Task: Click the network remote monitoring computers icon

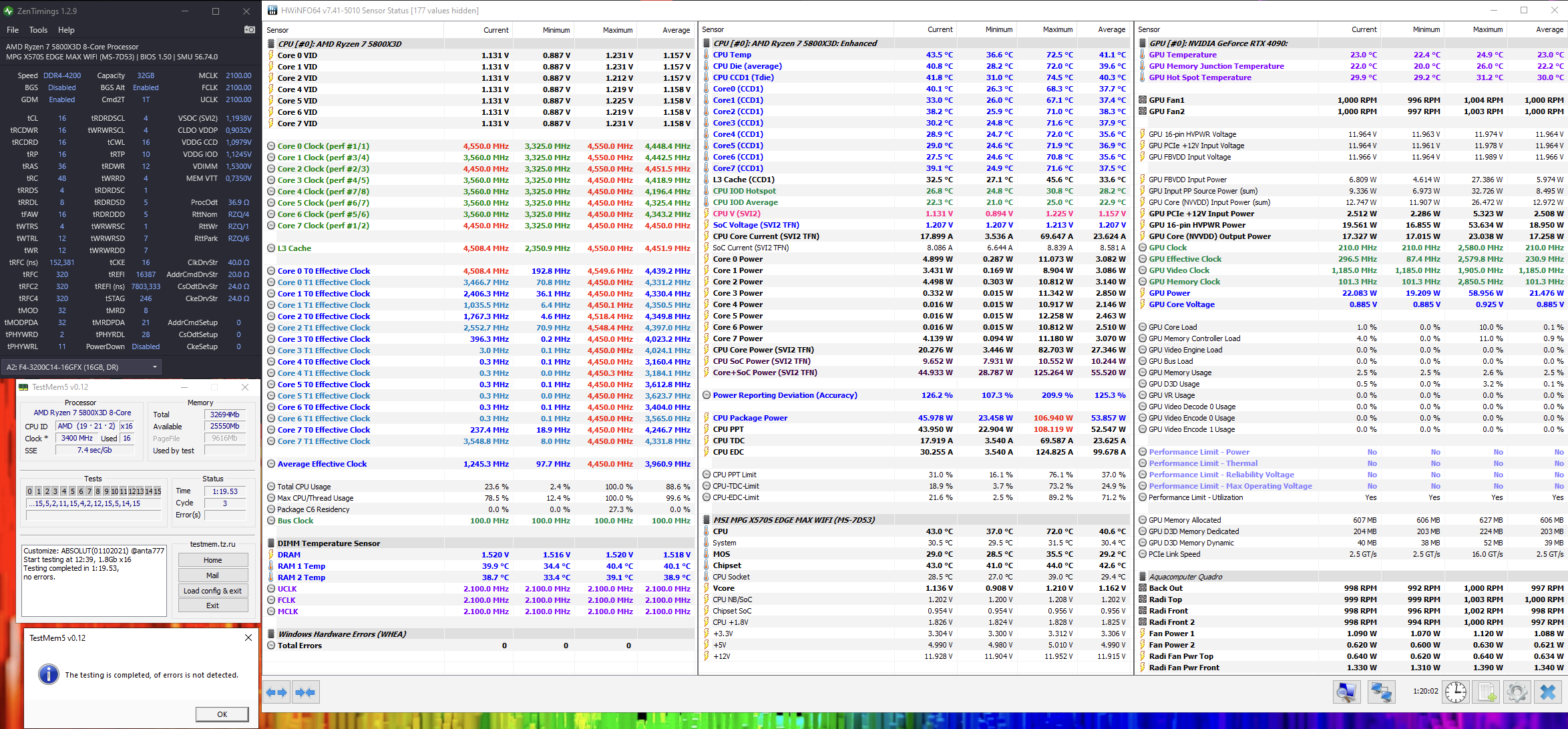Action: (1381, 692)
